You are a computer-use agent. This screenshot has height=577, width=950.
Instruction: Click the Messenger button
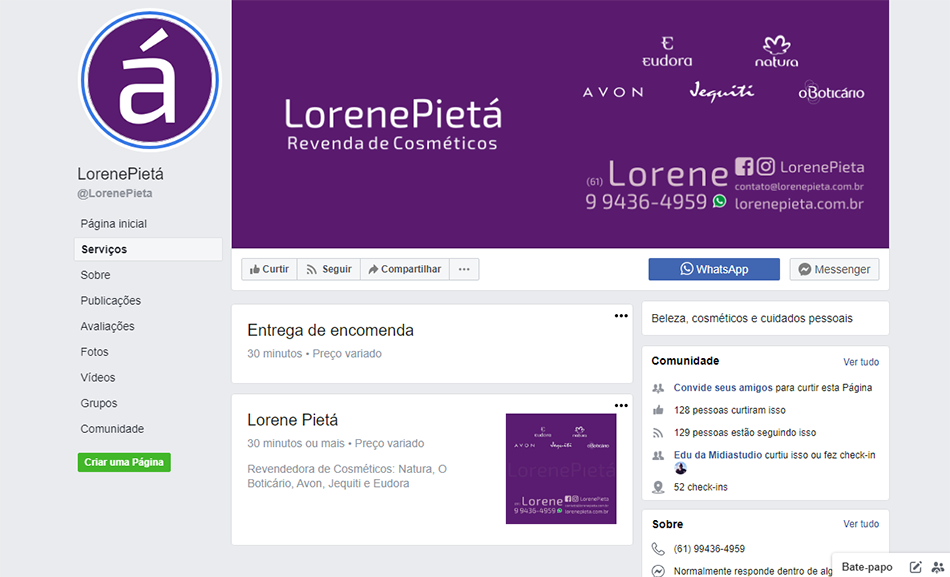click(x=834, y=269)
